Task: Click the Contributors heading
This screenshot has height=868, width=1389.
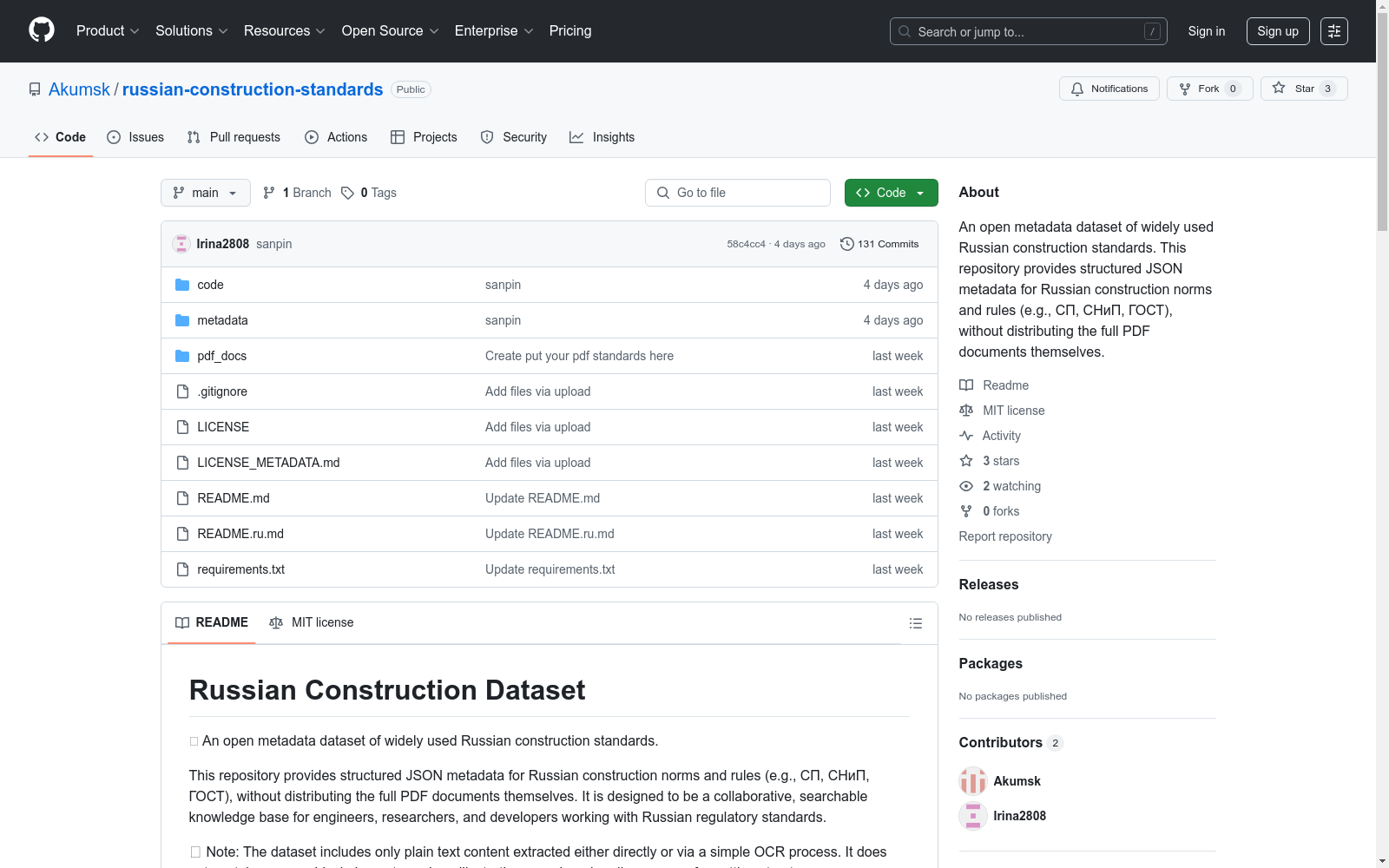Action: pos(1001,743)
